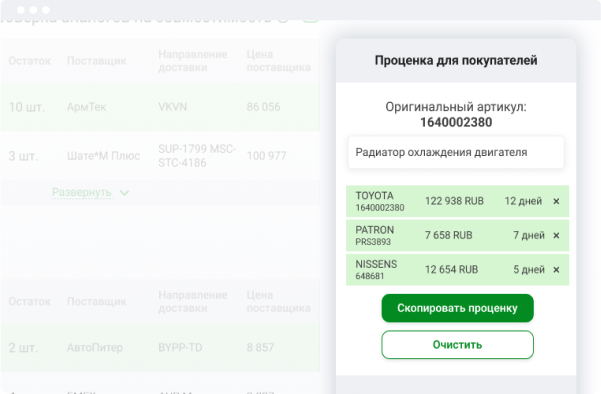The image size is (601, 394).
Task: Click the 7 дней delivery time
Action: coord(529,235)
